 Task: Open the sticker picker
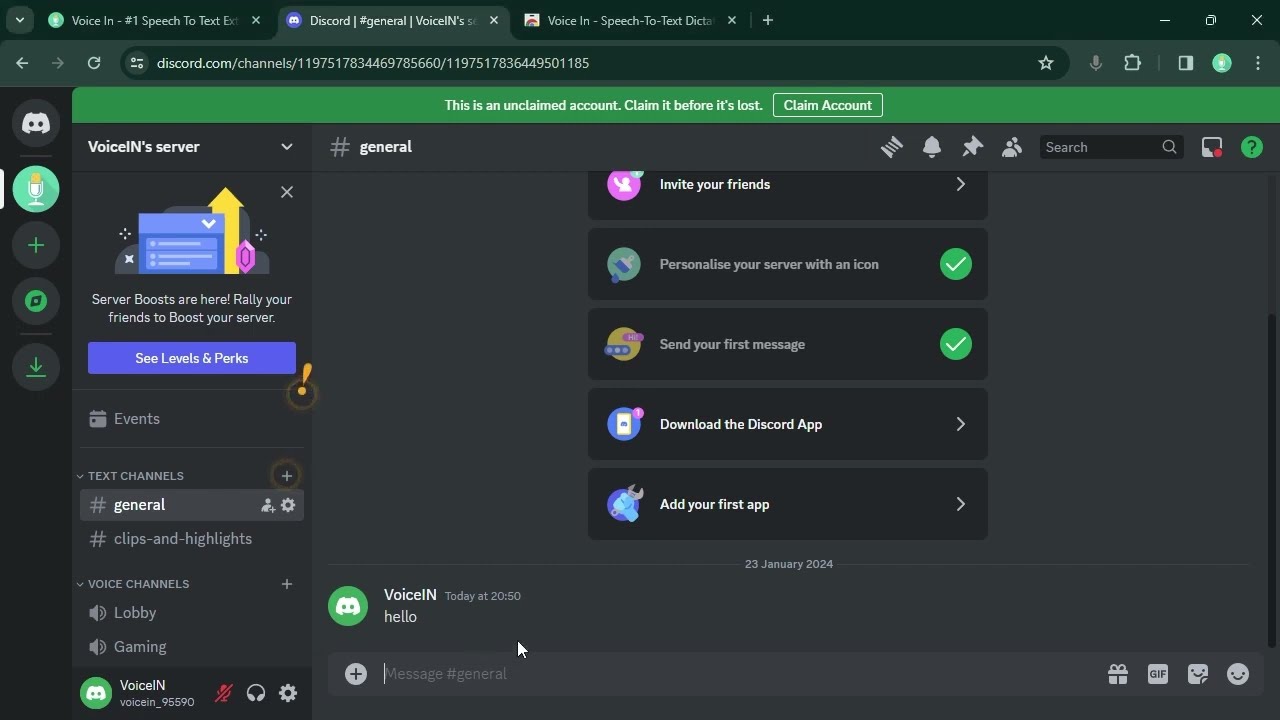[1198, 674]
